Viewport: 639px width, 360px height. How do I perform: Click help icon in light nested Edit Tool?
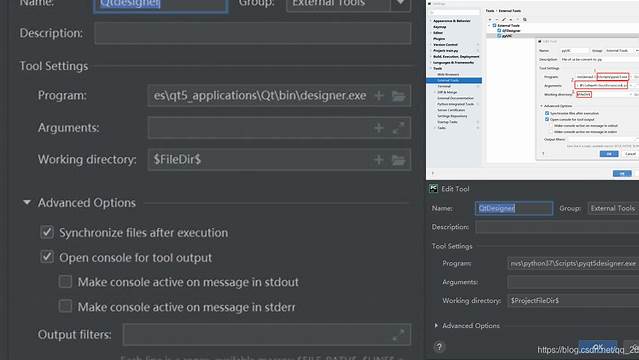click(543, 153)
